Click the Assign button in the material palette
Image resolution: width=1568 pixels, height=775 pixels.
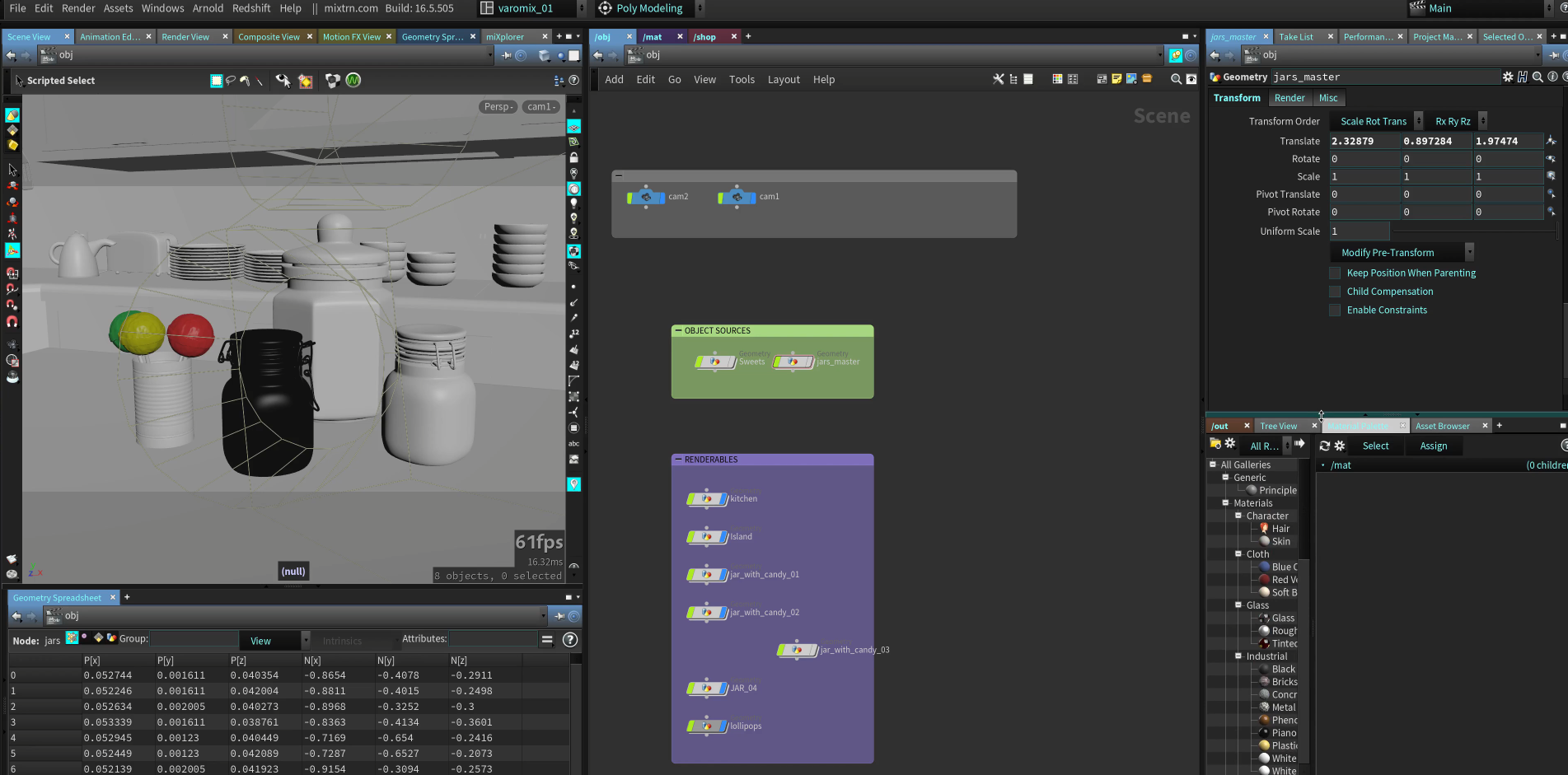1434,446
